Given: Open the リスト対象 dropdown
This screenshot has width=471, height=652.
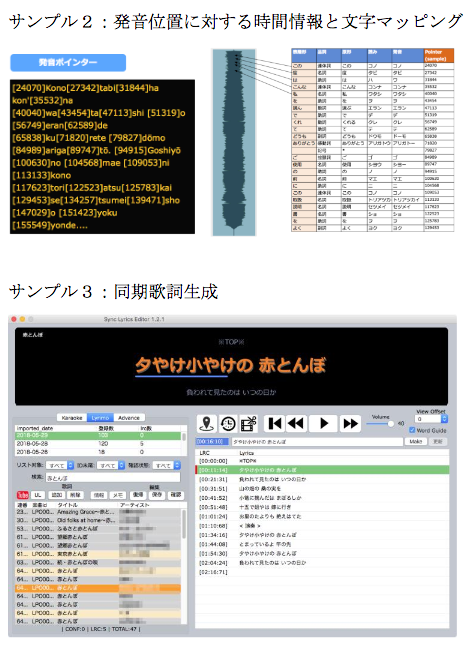Looking at the screenshot, I should (59, 465).
